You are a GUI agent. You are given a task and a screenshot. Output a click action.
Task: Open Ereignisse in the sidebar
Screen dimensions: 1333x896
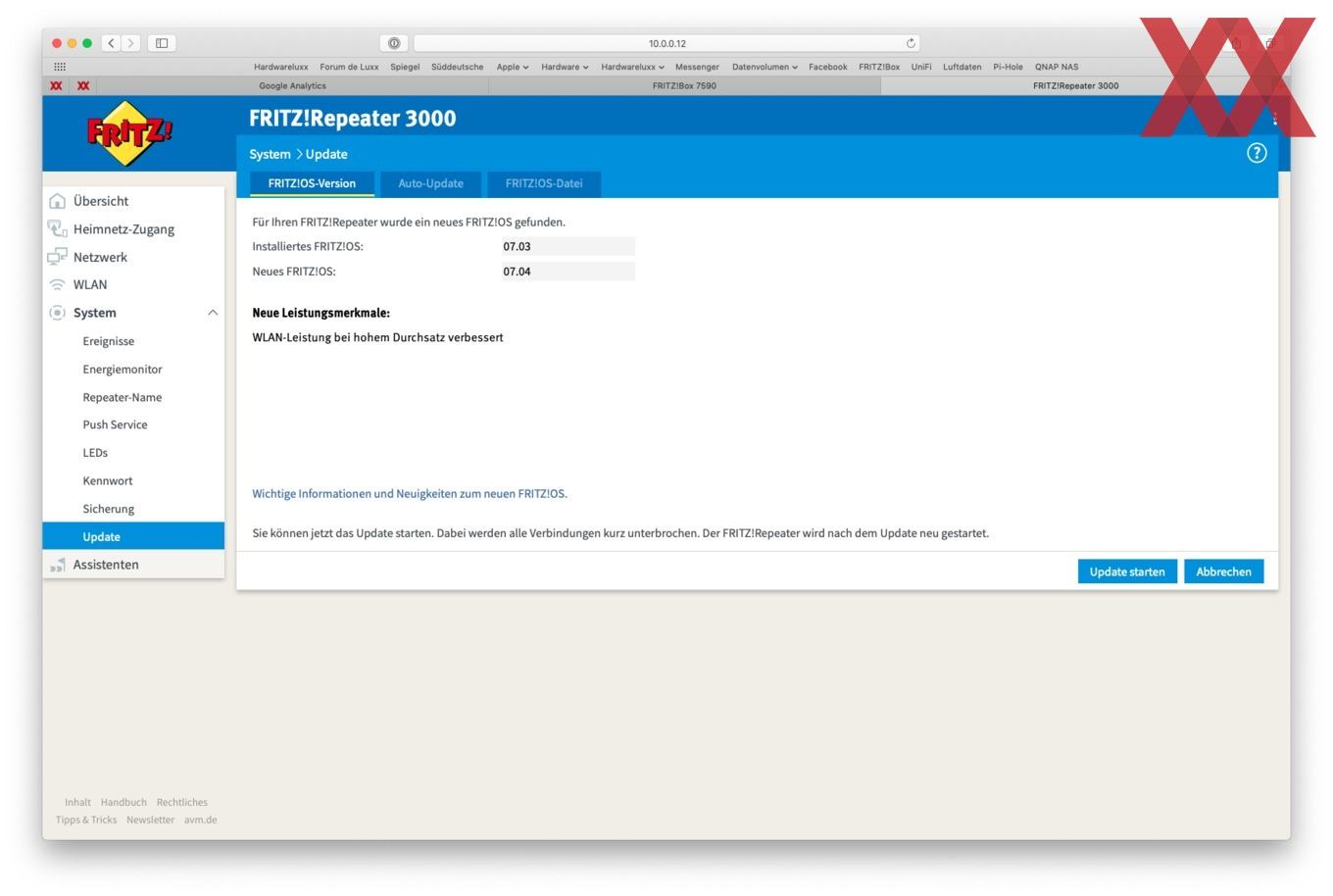click(109, 341)
